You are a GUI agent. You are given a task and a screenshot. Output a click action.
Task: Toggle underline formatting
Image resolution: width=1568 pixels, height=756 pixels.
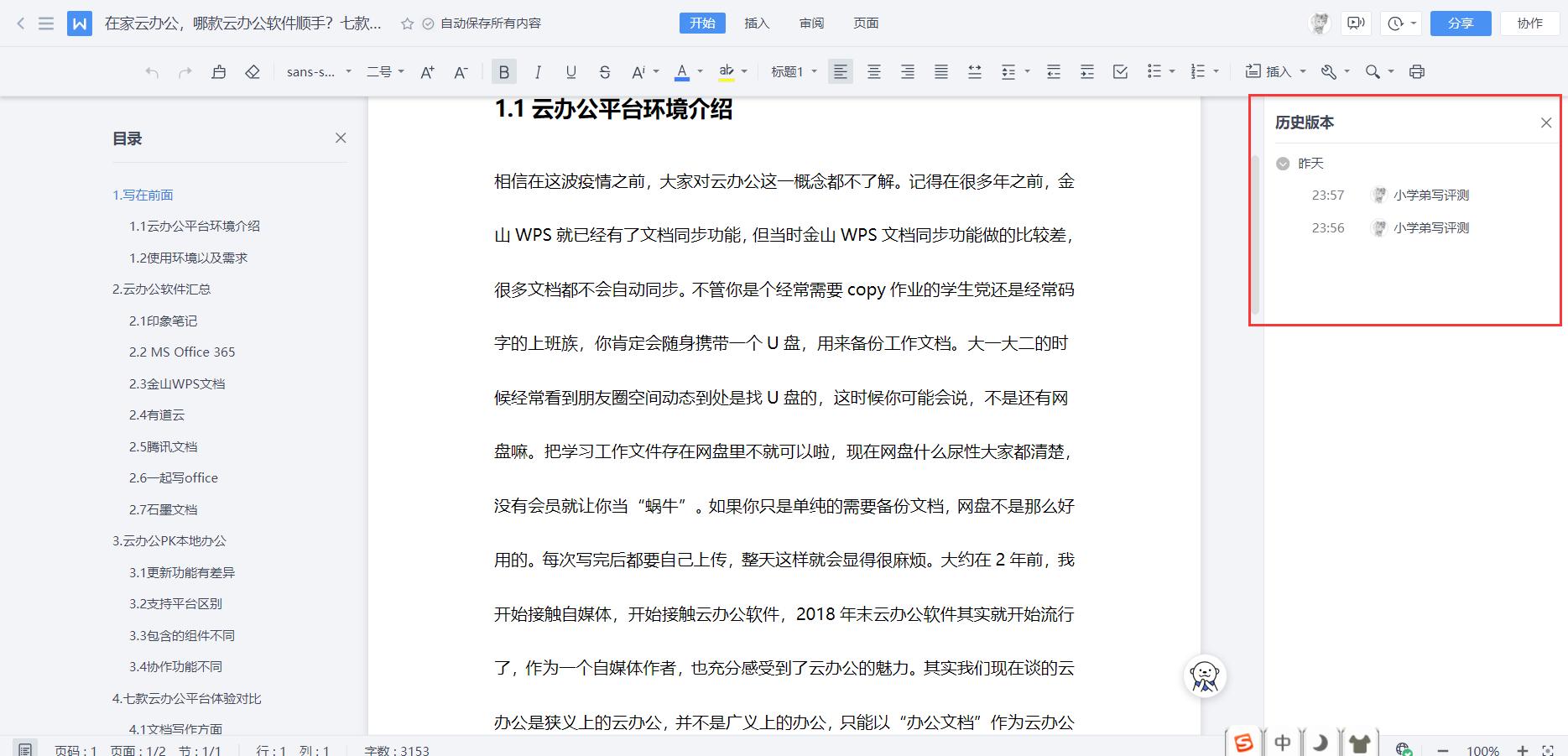(x=570, y=71)
